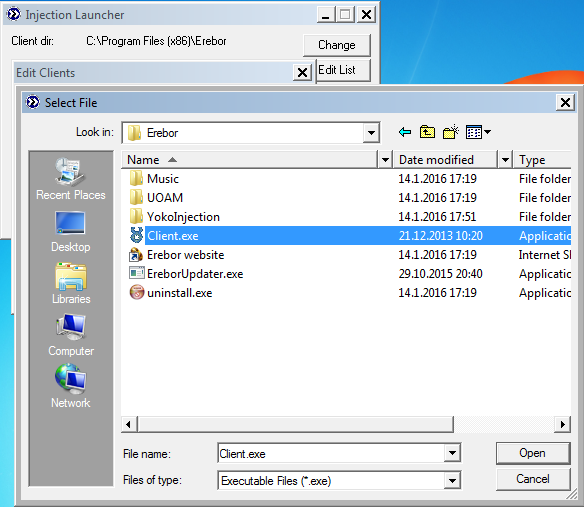Viewport: 584px width, 507px height.
Task: Click the EreborUpdater.exe icon
Action: [136, 273]
